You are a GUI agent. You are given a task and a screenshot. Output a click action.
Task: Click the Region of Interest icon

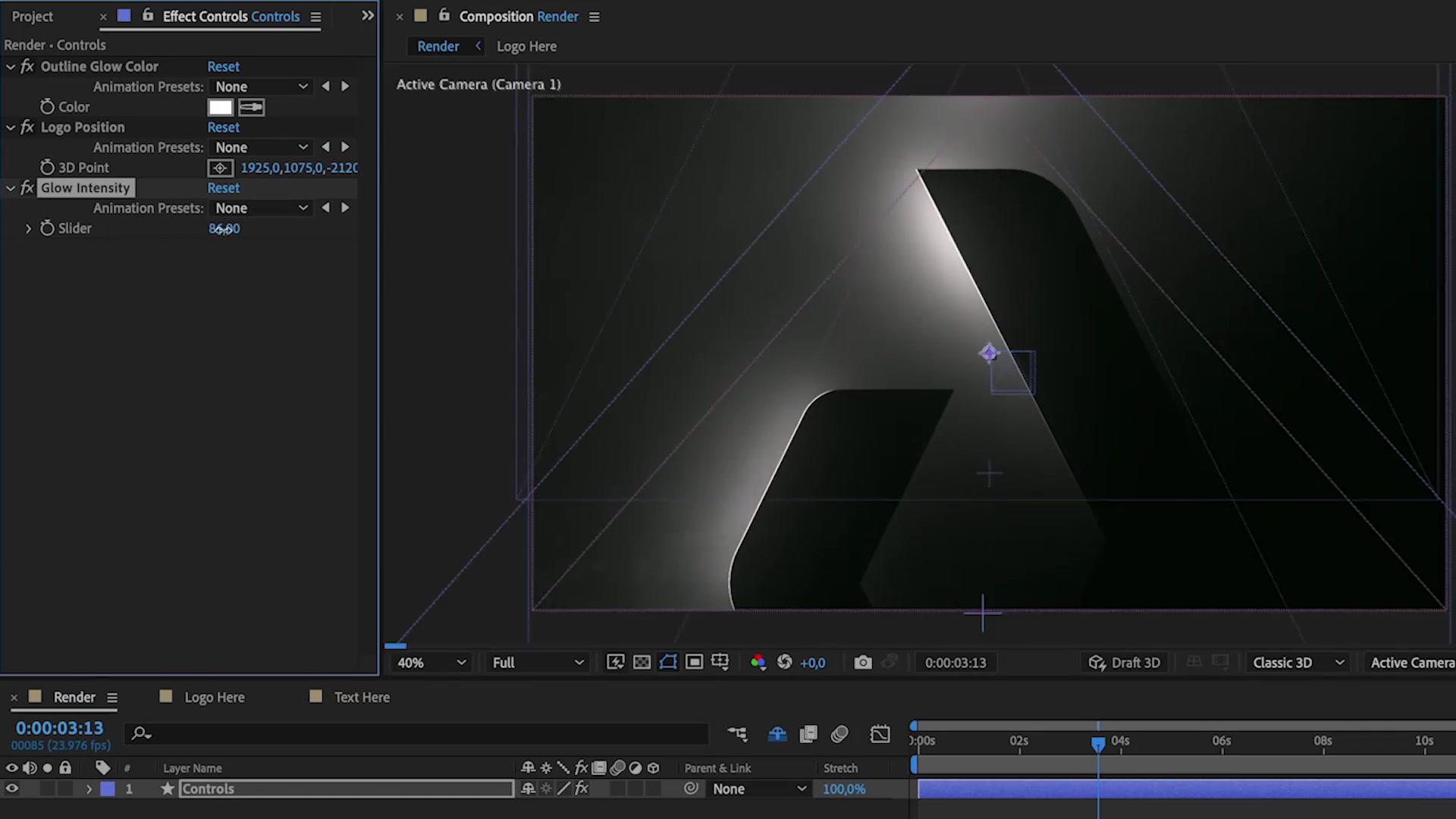point(694,662)
